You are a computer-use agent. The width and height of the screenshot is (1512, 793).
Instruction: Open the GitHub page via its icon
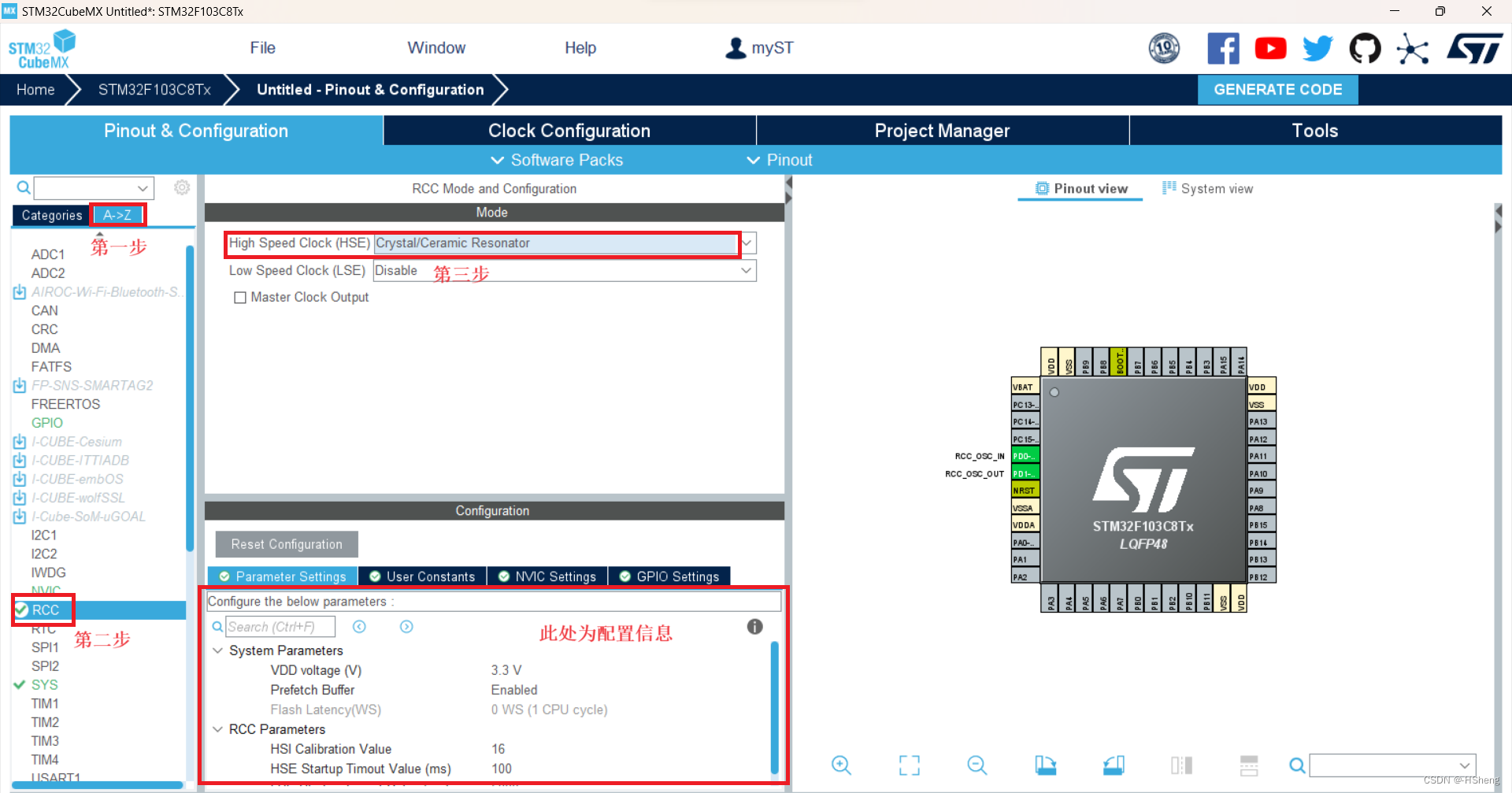(1365, 48)
